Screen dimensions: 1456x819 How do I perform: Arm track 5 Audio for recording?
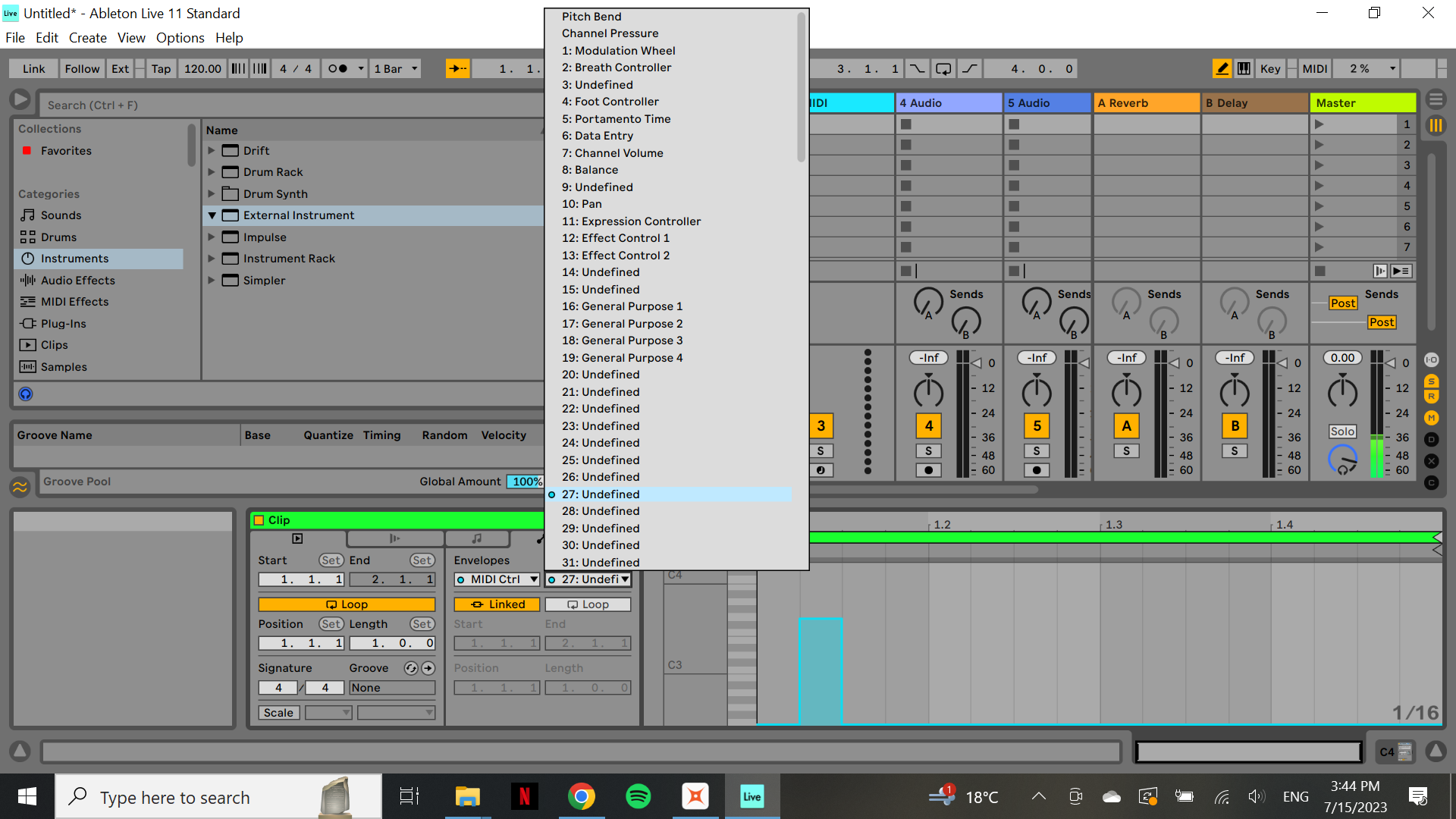coord(1037,470)
